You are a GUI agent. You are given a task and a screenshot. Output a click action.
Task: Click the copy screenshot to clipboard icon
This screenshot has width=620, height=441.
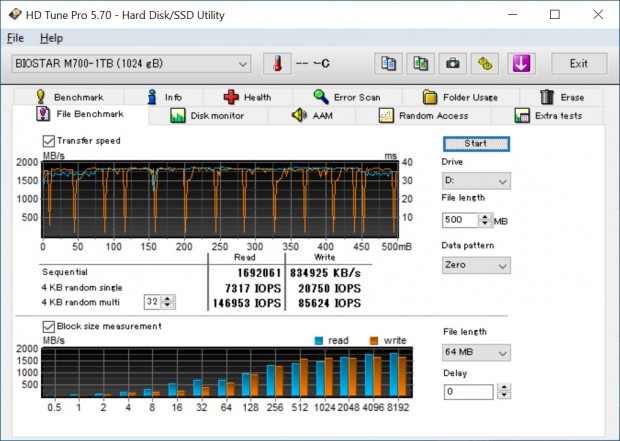coord(421,64)
